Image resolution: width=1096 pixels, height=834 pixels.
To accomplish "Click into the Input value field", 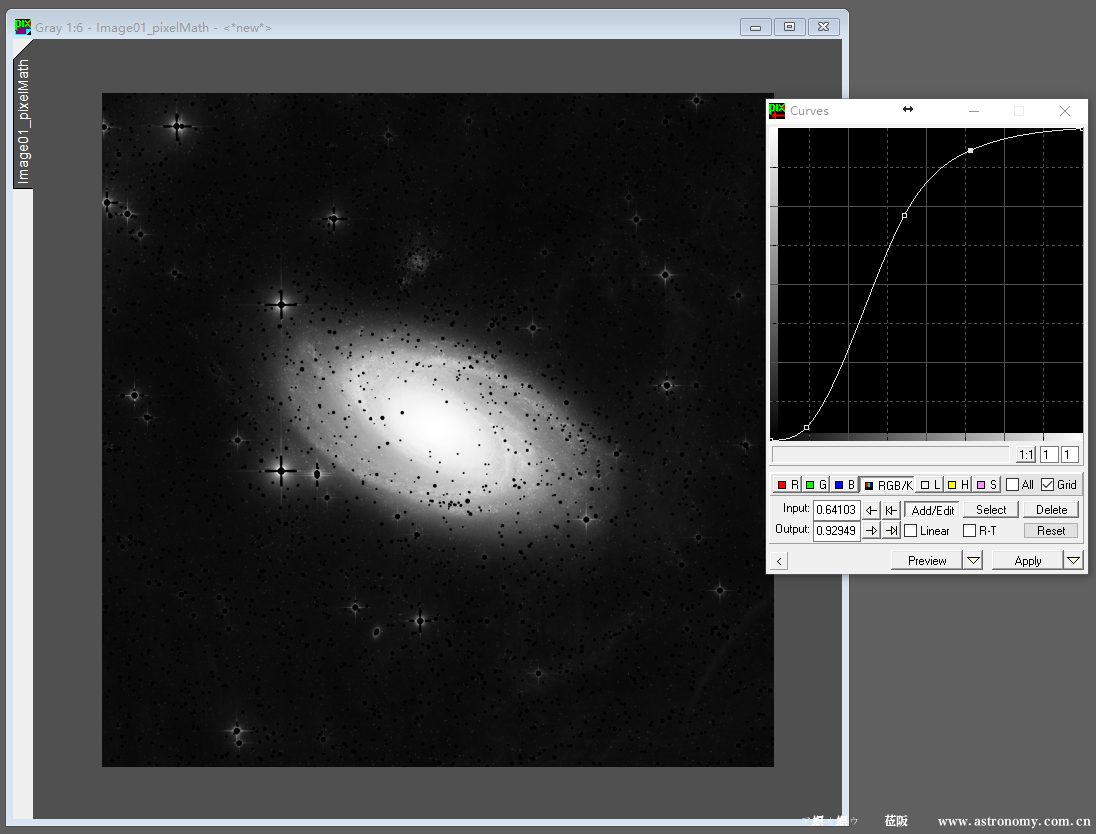I will point(836,510).
